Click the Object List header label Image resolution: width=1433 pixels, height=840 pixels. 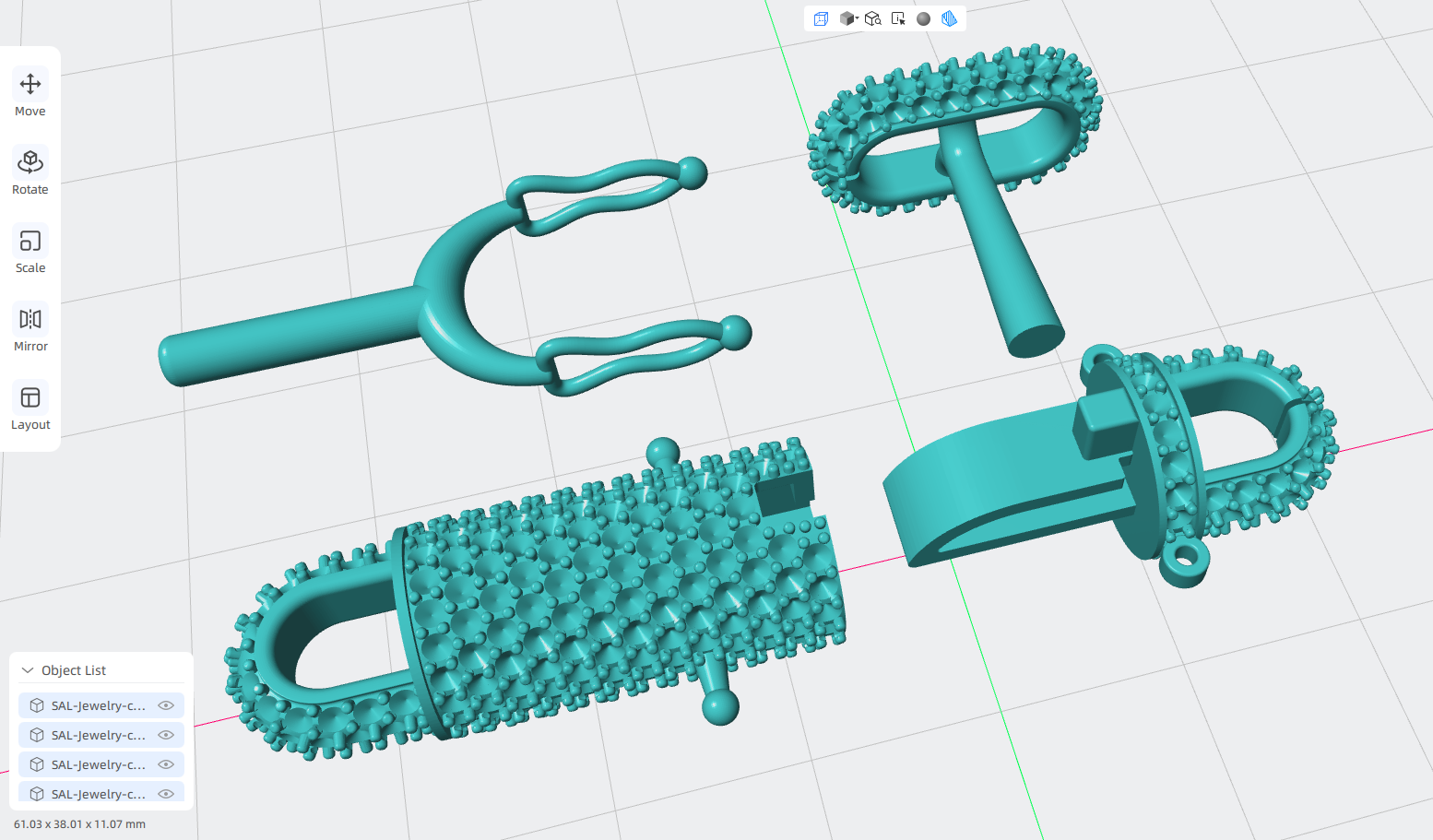[x=74, y=670]
